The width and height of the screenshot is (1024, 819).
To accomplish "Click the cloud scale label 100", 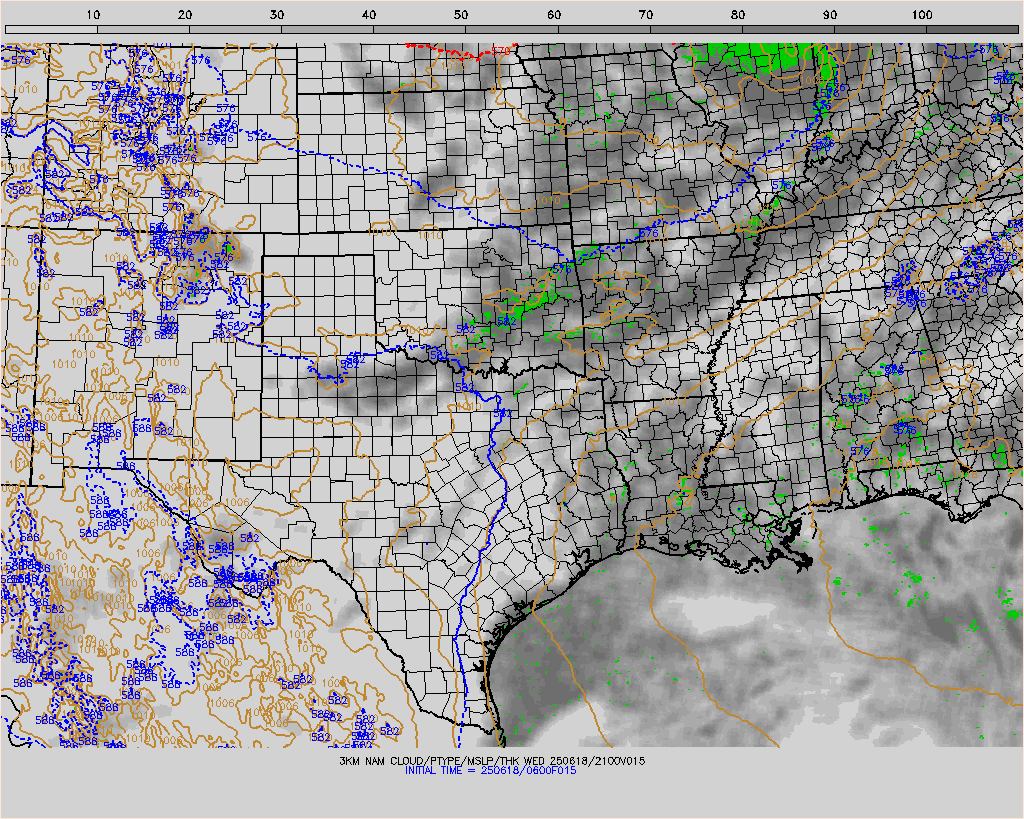I will (922, 15).
